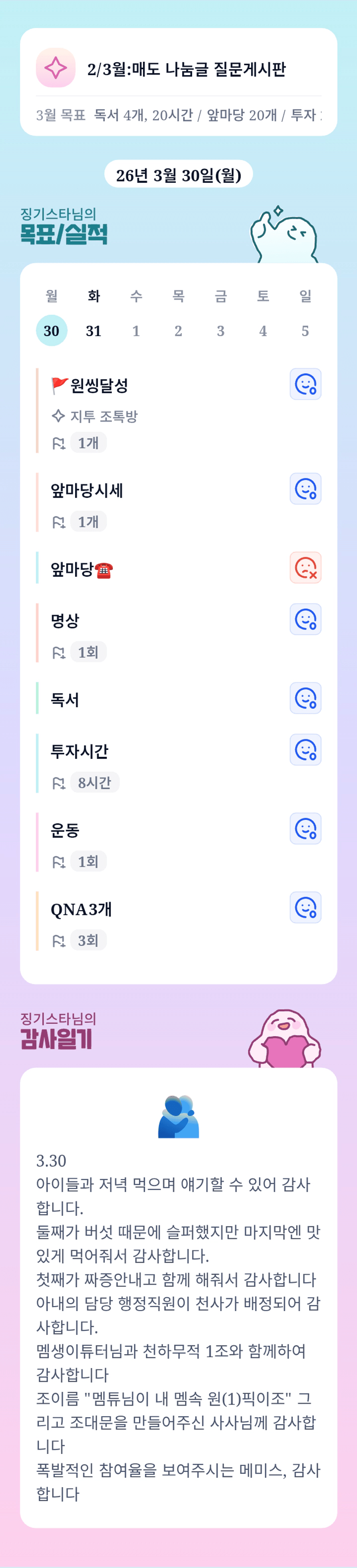357x1568 pixels.
Task: Click the pink sparkle icon in header
Action: 55,67
